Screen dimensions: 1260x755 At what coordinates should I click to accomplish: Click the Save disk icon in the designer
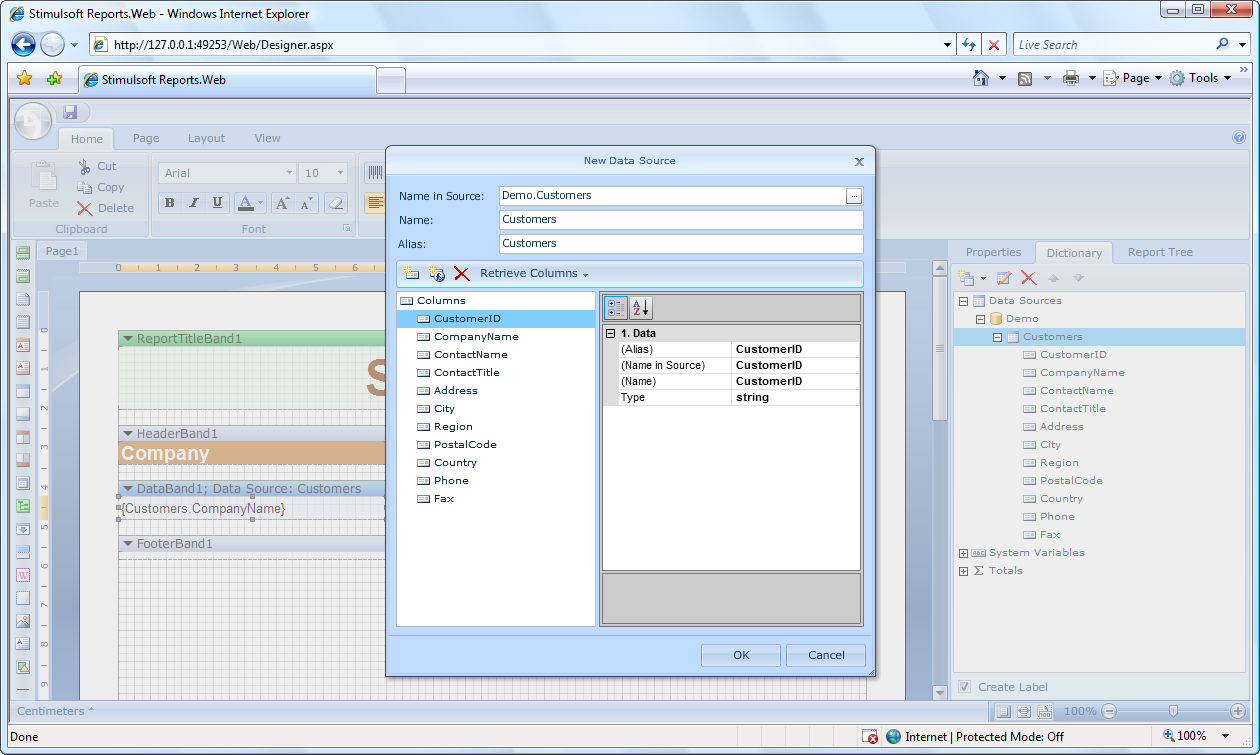(x=70, y=112)
